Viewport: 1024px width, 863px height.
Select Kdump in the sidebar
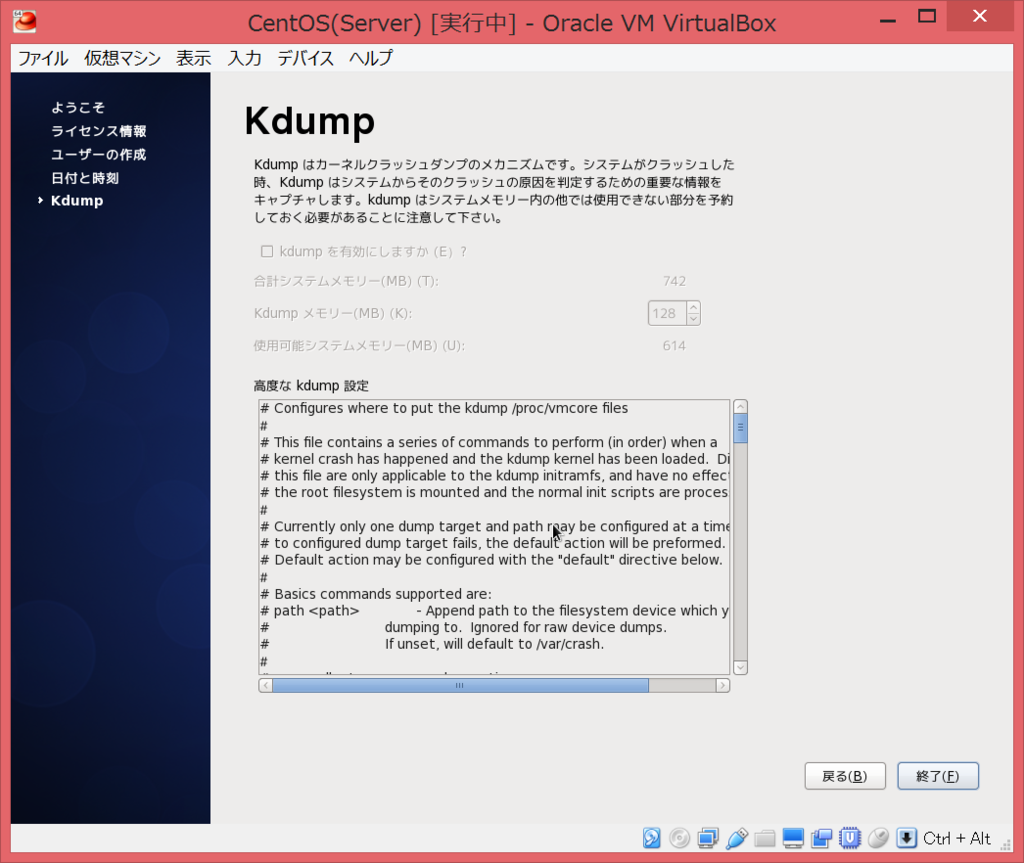(x=77, y=201)
